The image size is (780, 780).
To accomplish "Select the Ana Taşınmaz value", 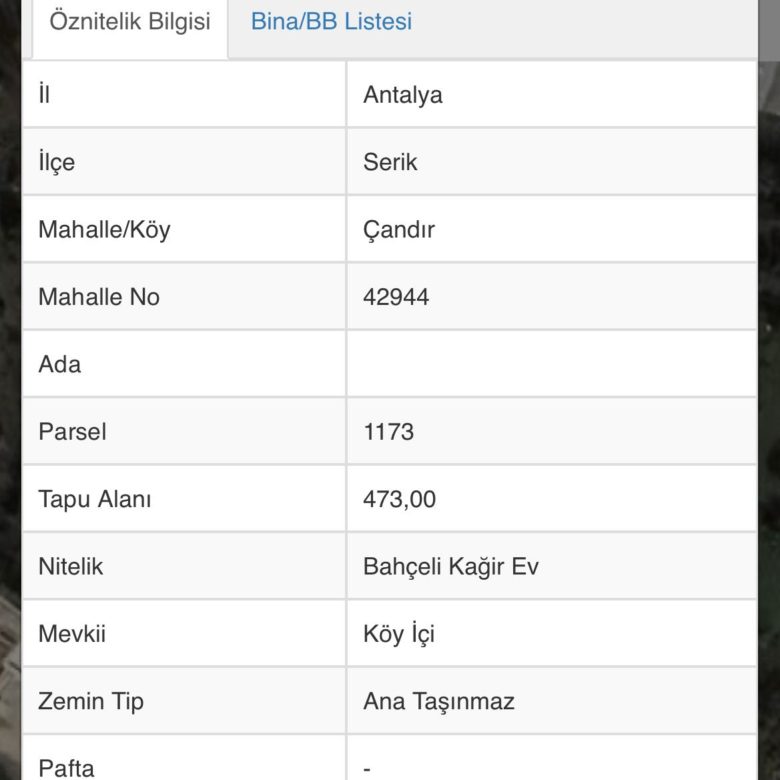I will click(439, 701).
